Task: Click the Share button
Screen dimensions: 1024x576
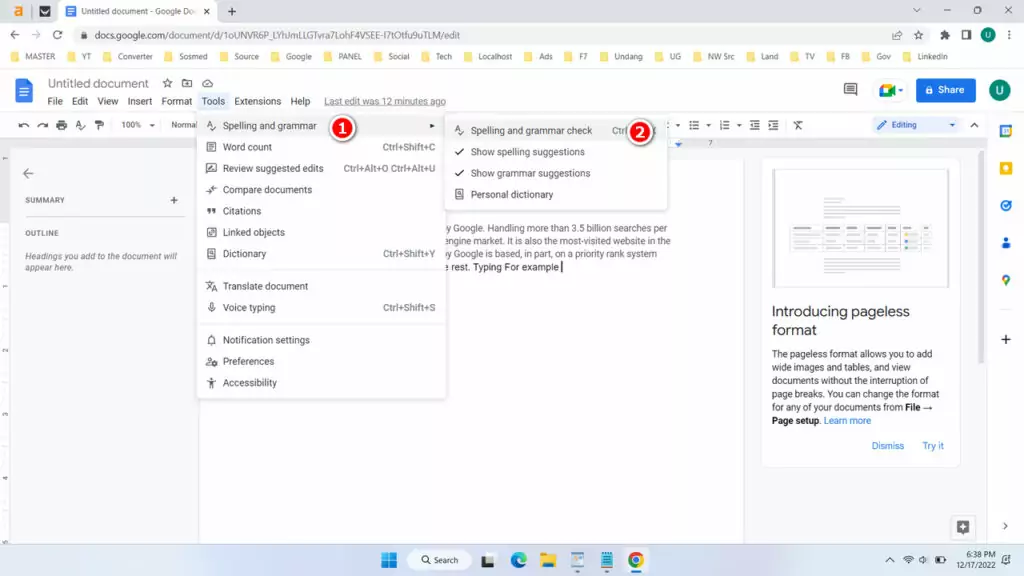Action: [x=945, y=90]
